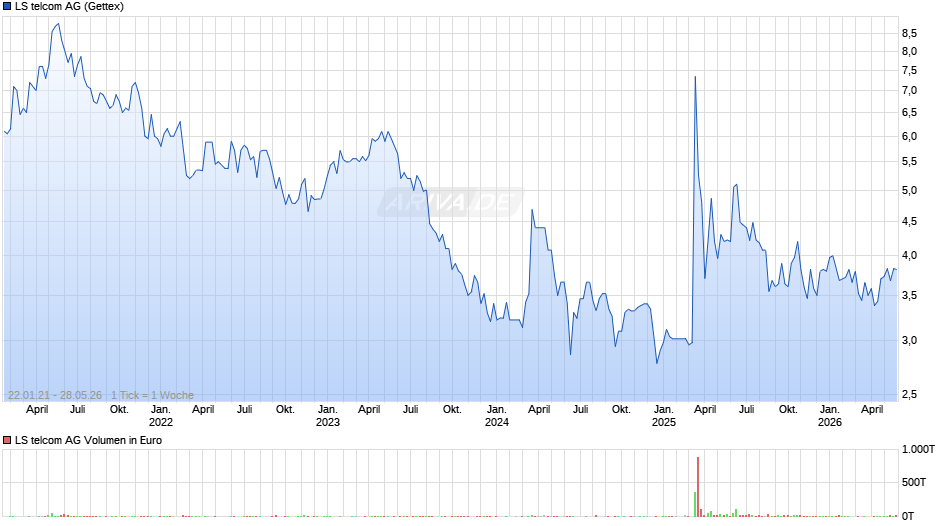Click the 6,5 price axis label
The width and height of the screenshot is (940, 526).
pos(909,113)
